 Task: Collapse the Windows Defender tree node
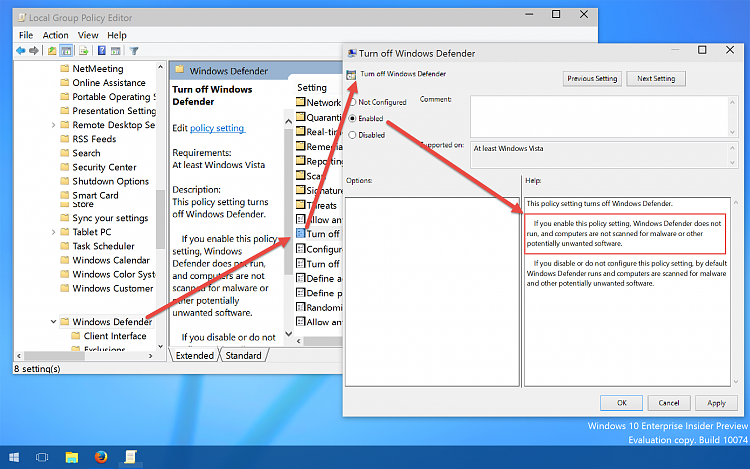pos(53,321)
